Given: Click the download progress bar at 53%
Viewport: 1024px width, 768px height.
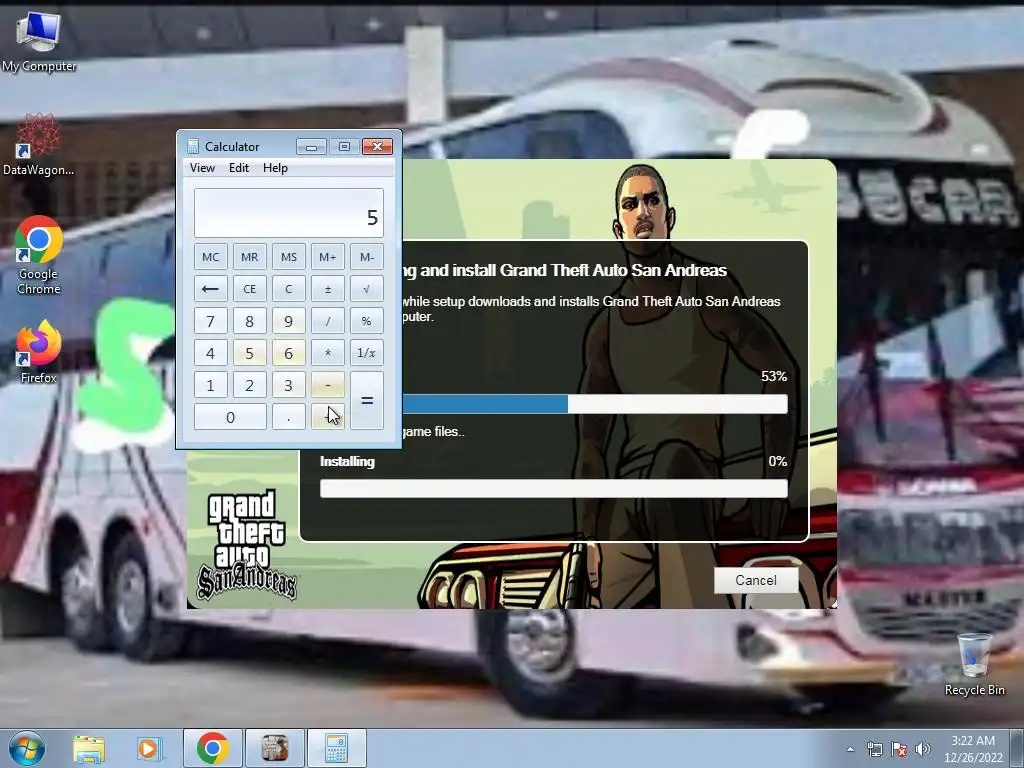Looking at the screenshot, I should (x=595, y=404).
